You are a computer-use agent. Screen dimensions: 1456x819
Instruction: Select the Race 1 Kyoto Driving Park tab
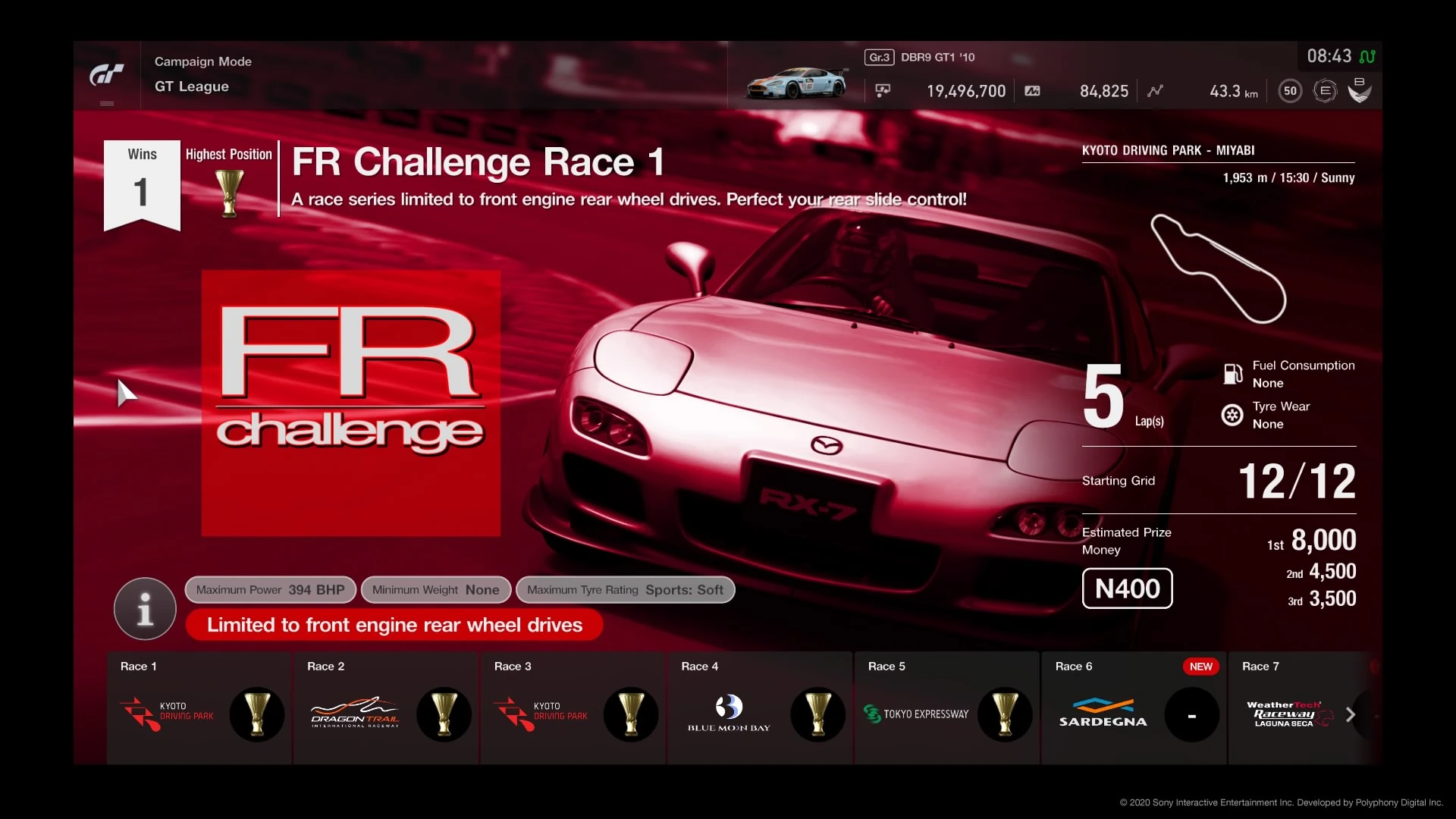199,708
